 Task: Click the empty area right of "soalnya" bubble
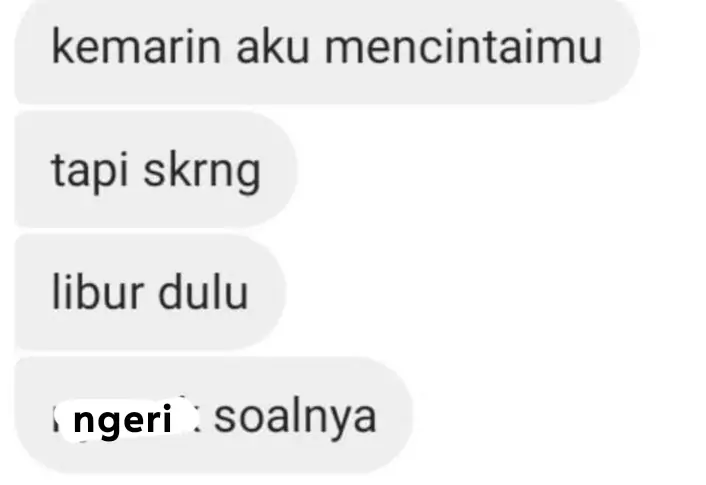pos(558,415)
